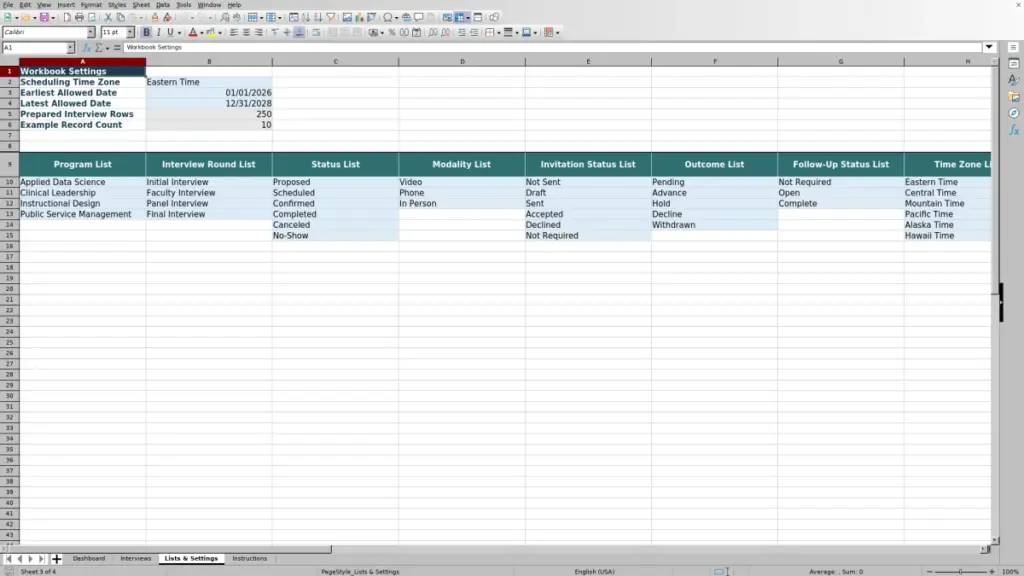Open the Format menu
1024x576 pixels.
click(91, 5)
